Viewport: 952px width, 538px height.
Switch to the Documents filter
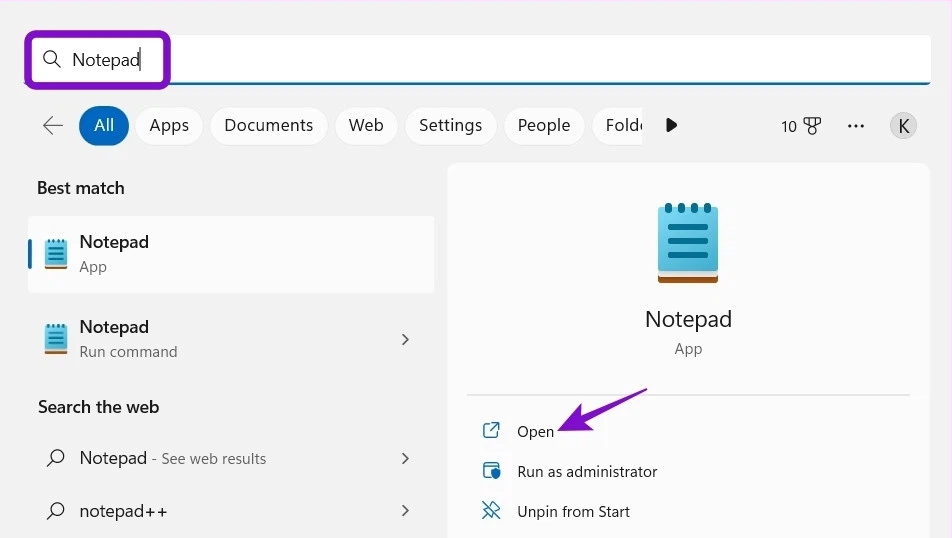click(268, 126)
